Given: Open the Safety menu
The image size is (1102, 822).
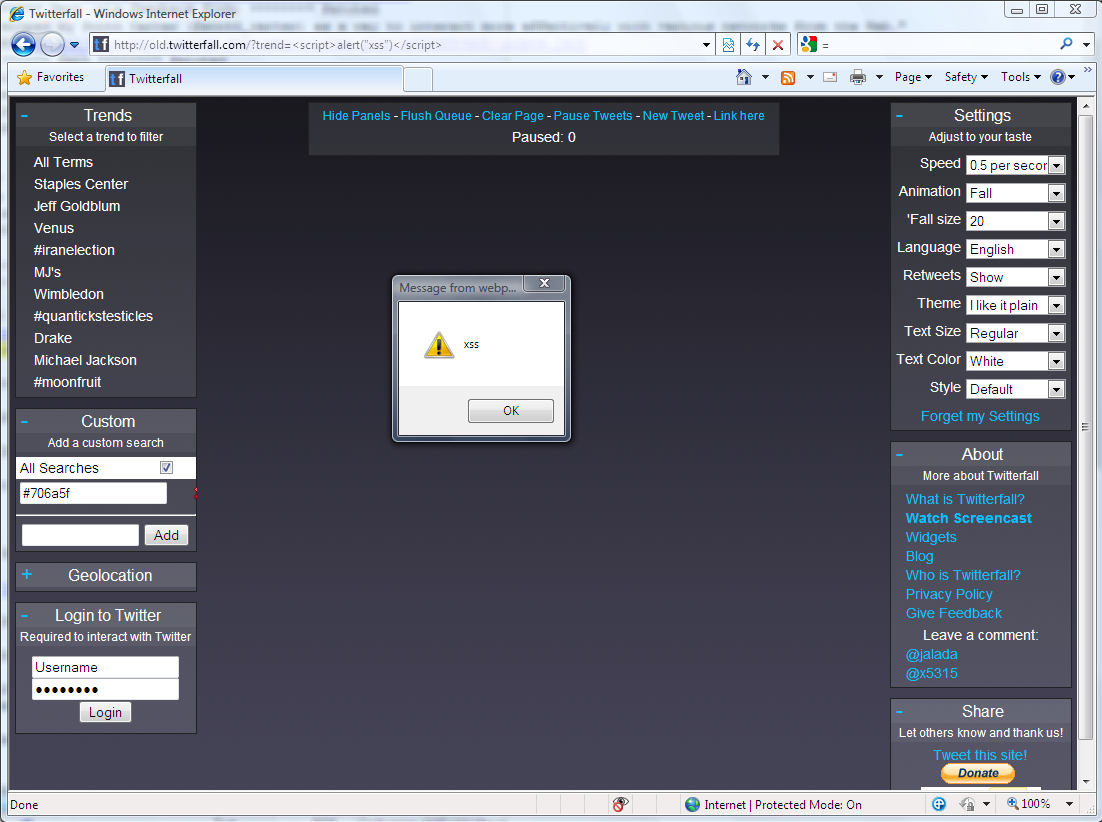Looking at the screenshot, I should click(x=966, y=77).
